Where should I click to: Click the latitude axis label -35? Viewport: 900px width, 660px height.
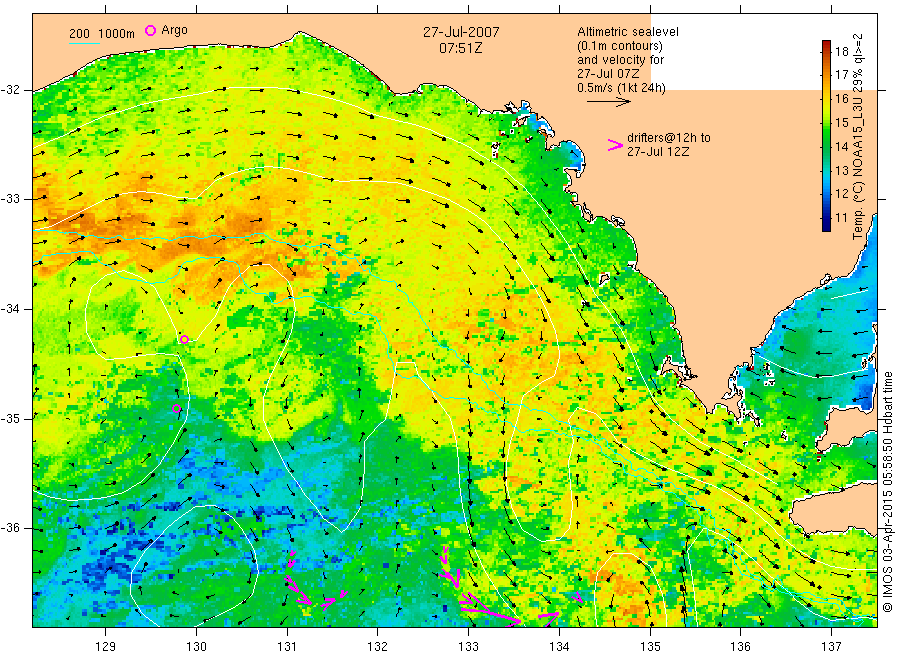pyautogui.click(x=10, y=419)
